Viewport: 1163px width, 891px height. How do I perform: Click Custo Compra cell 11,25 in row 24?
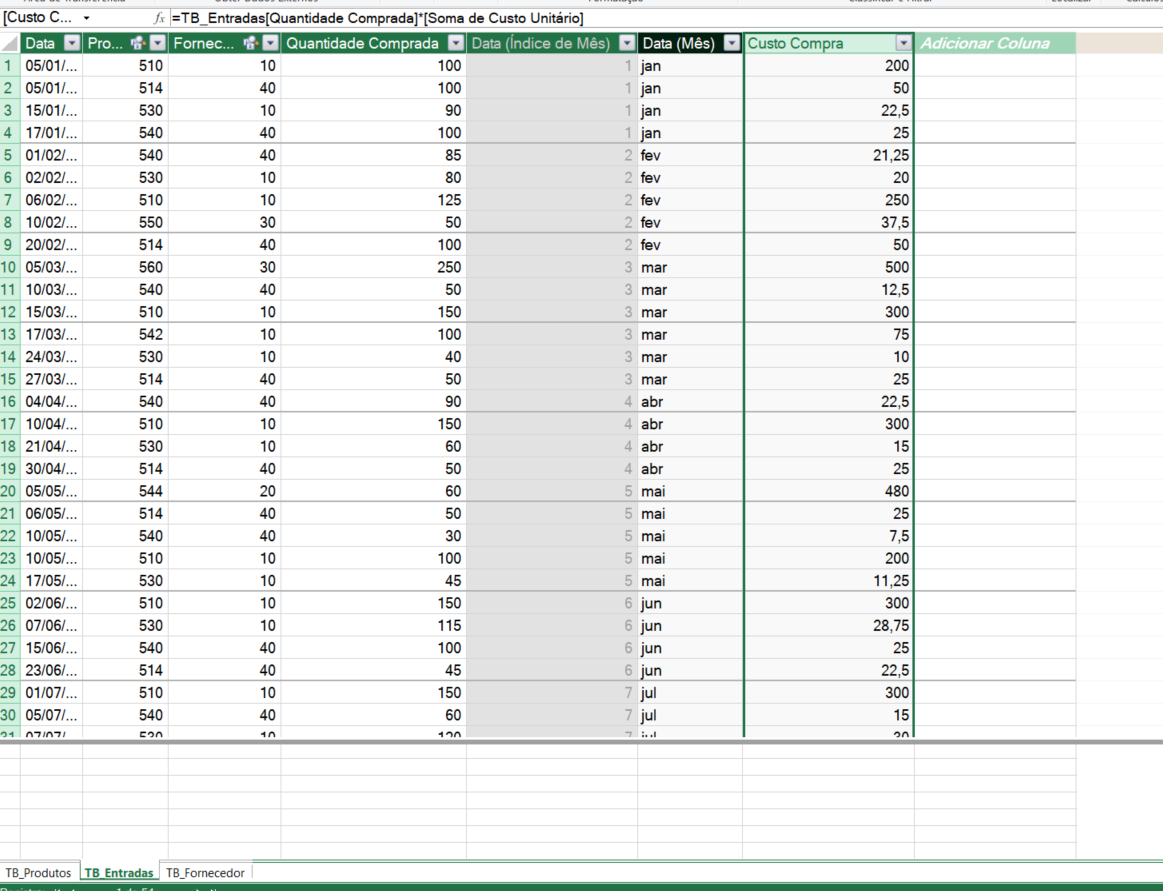coord(828,581)
